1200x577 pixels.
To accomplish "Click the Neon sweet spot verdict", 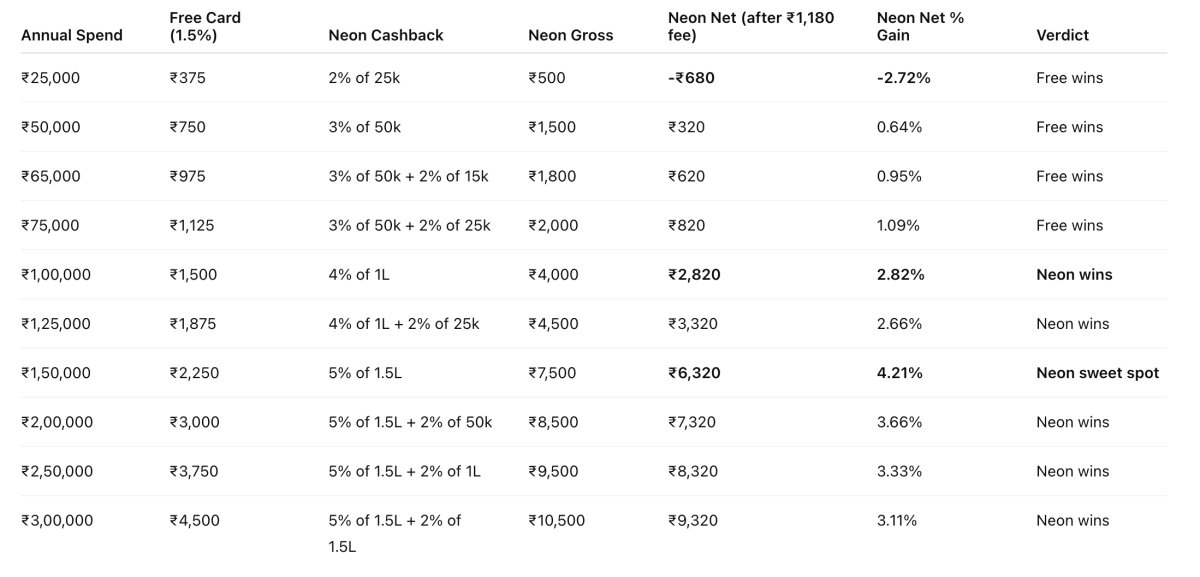I will click(x=1097, y=373).
